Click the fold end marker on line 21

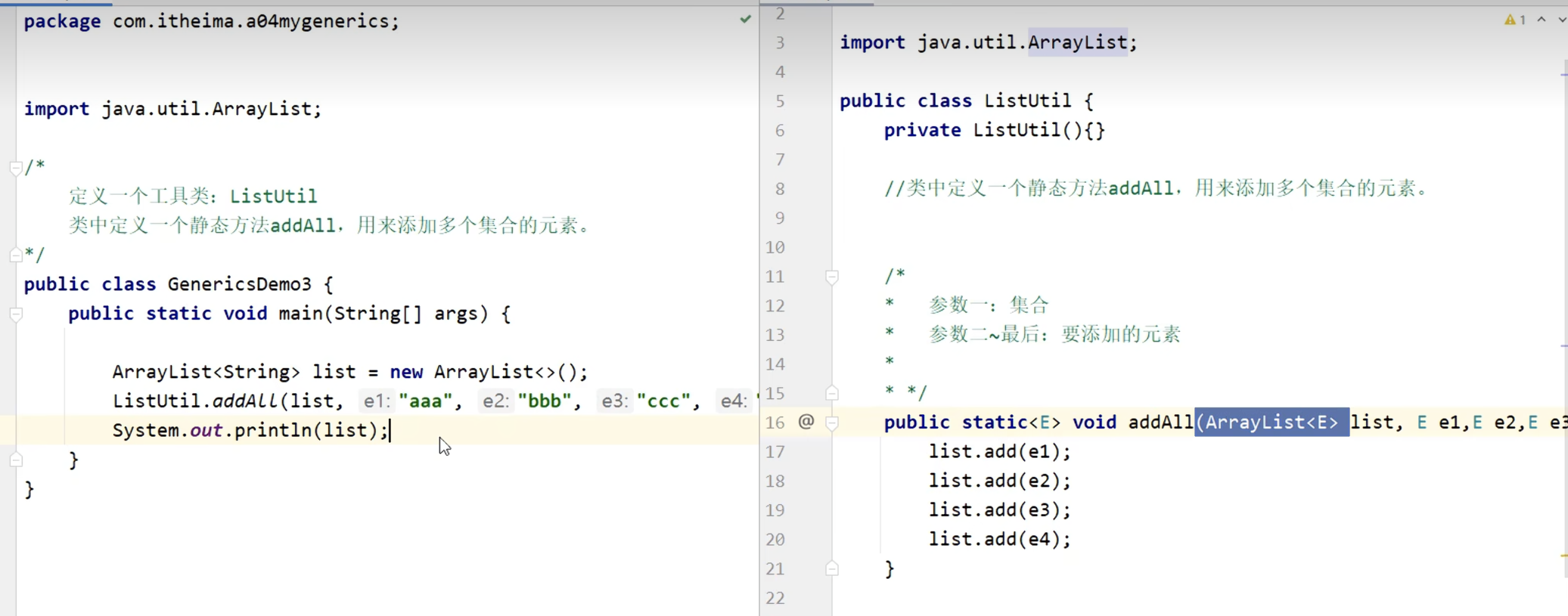pos(832,568)
